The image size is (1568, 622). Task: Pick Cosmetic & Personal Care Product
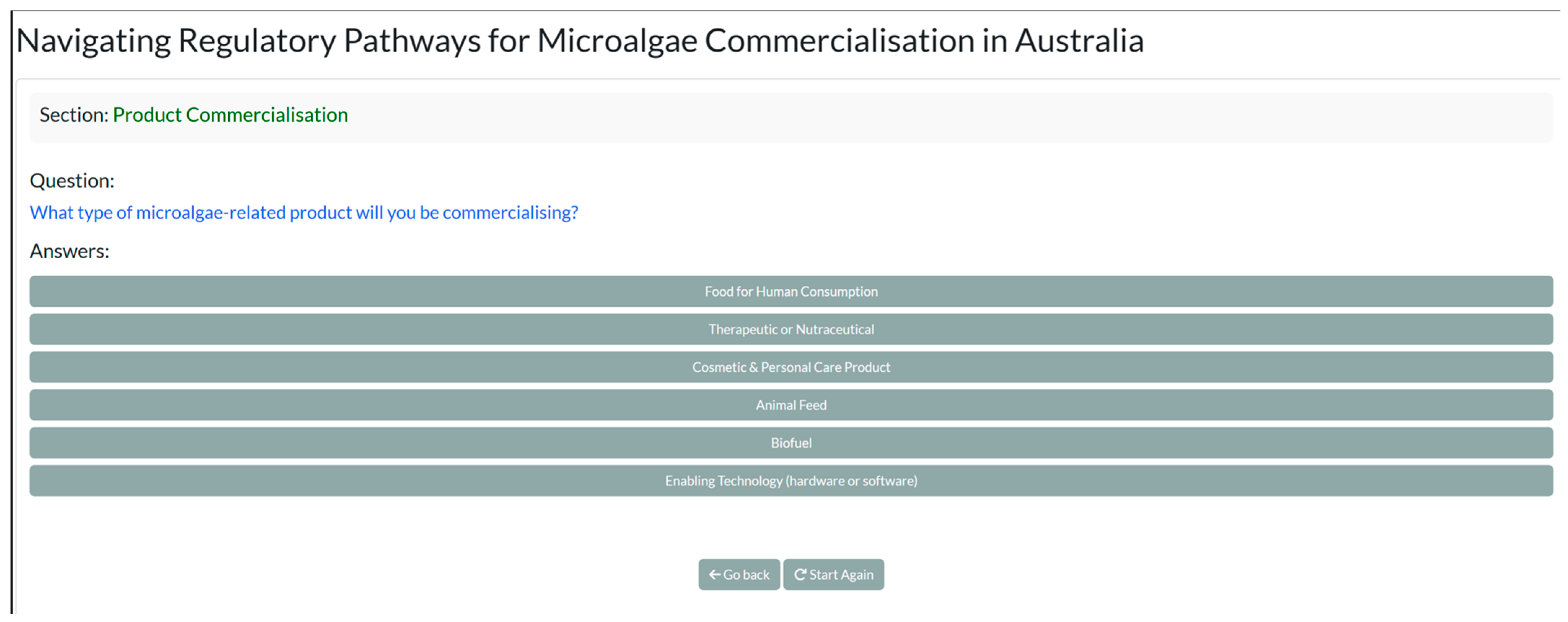click(791, 367)
